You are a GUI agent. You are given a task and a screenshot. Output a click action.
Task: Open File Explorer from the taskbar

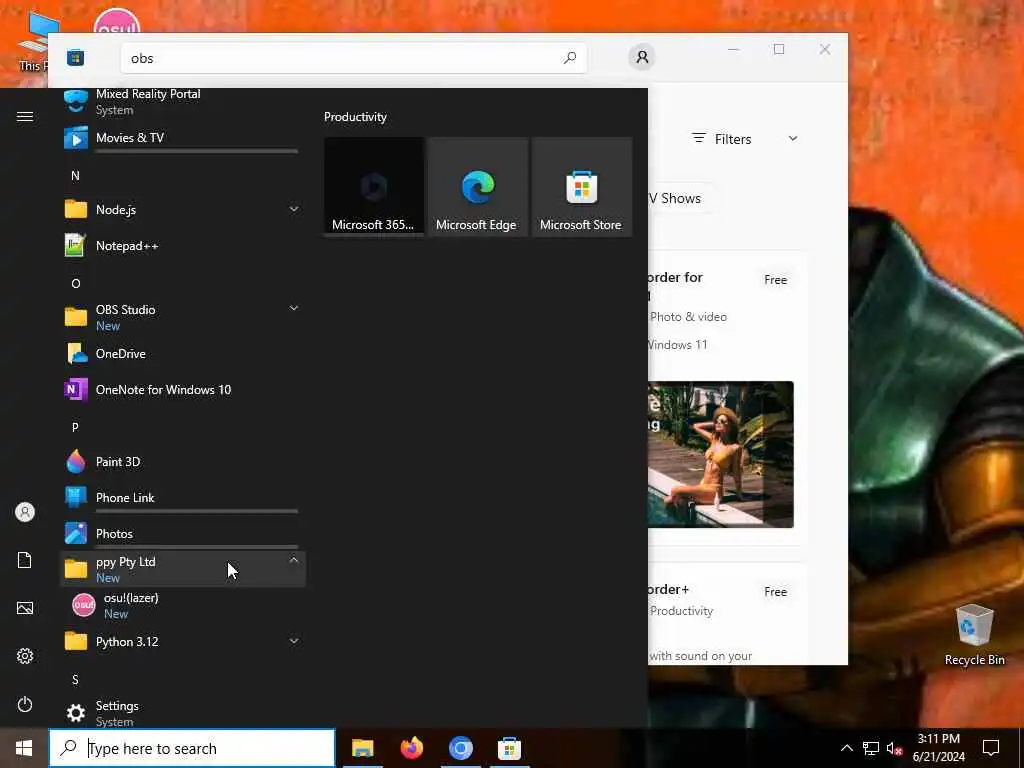click(362, 748)
